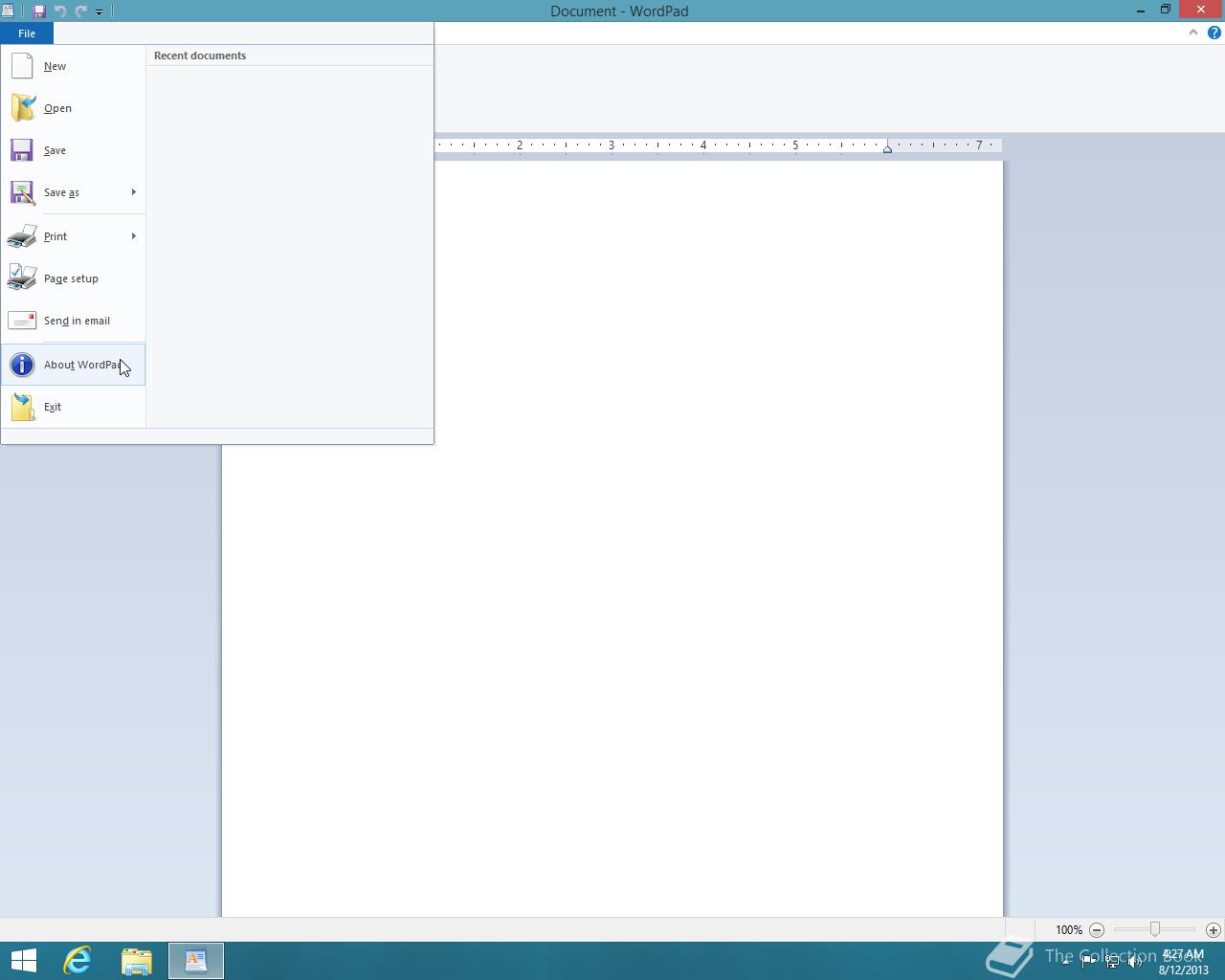
Task: Click the Exit icon in File menu
Action: point(22,407)
